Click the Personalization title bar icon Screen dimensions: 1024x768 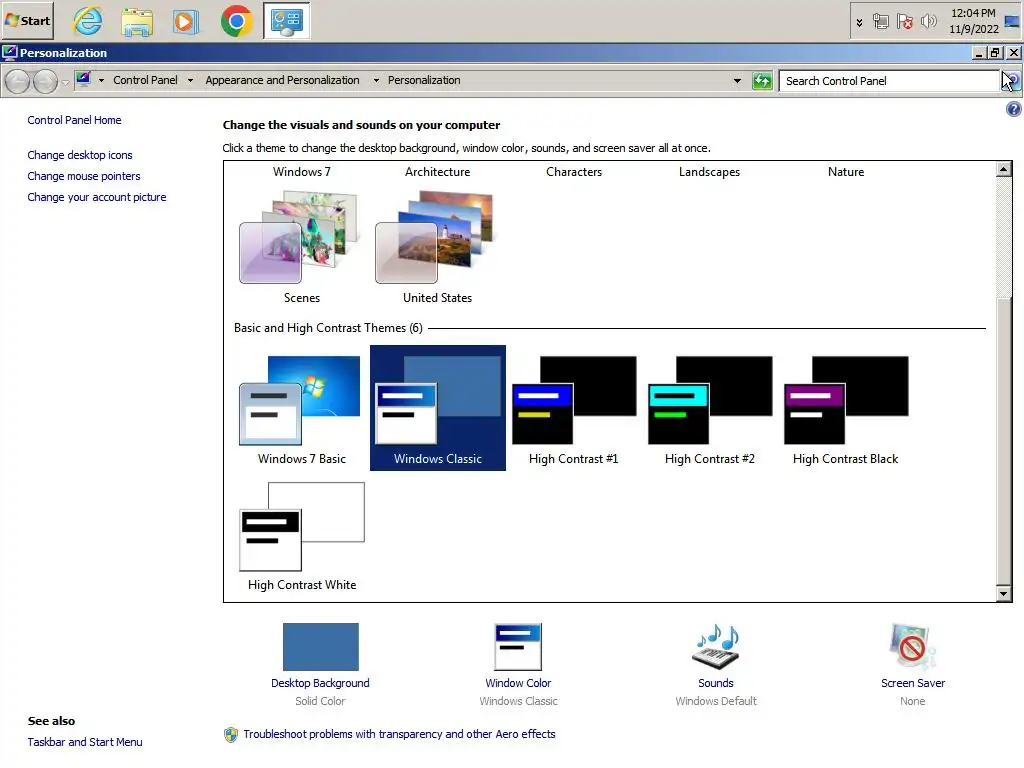click(10, 52)
